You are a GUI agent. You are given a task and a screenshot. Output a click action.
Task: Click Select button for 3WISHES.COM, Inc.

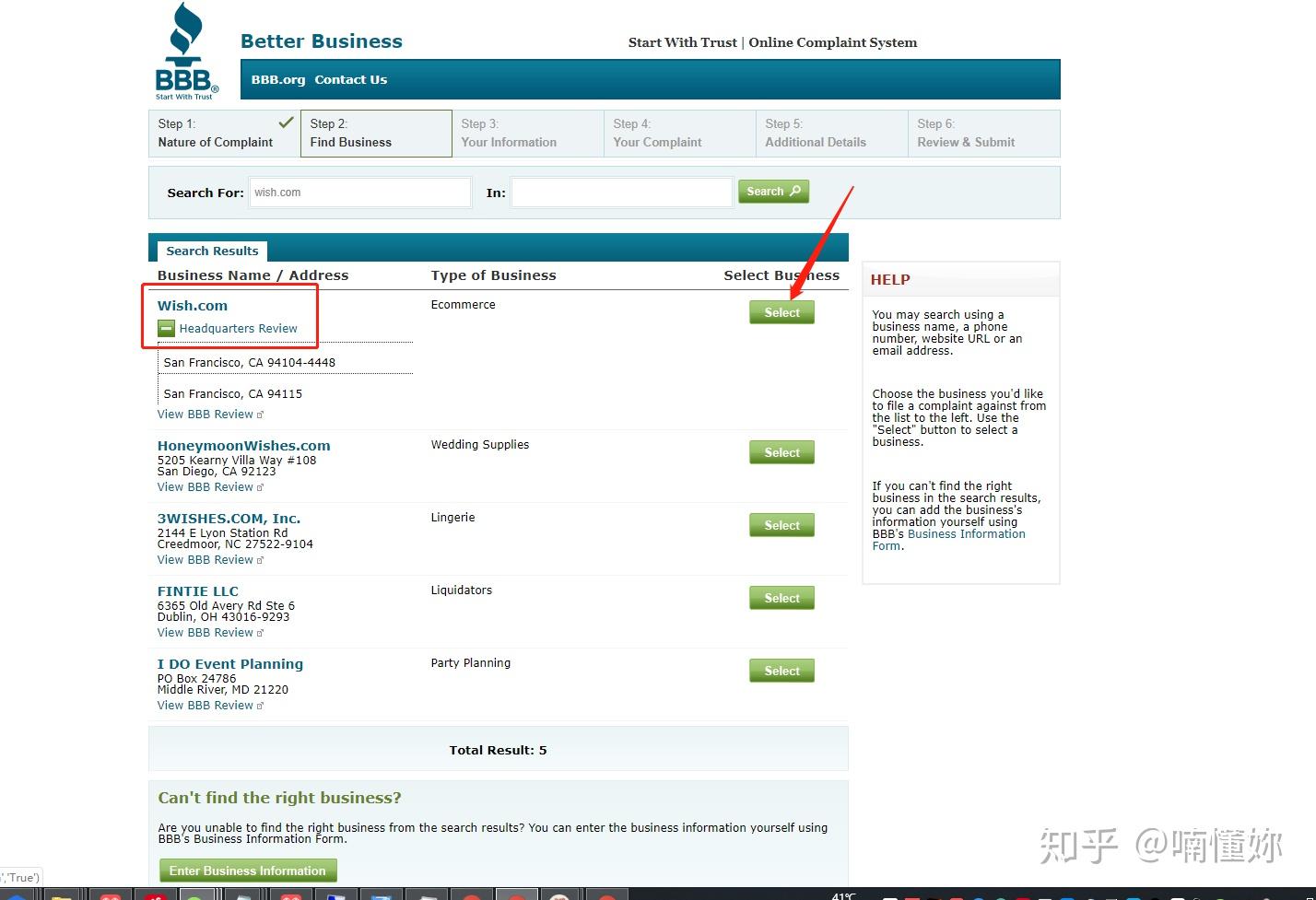781,526
